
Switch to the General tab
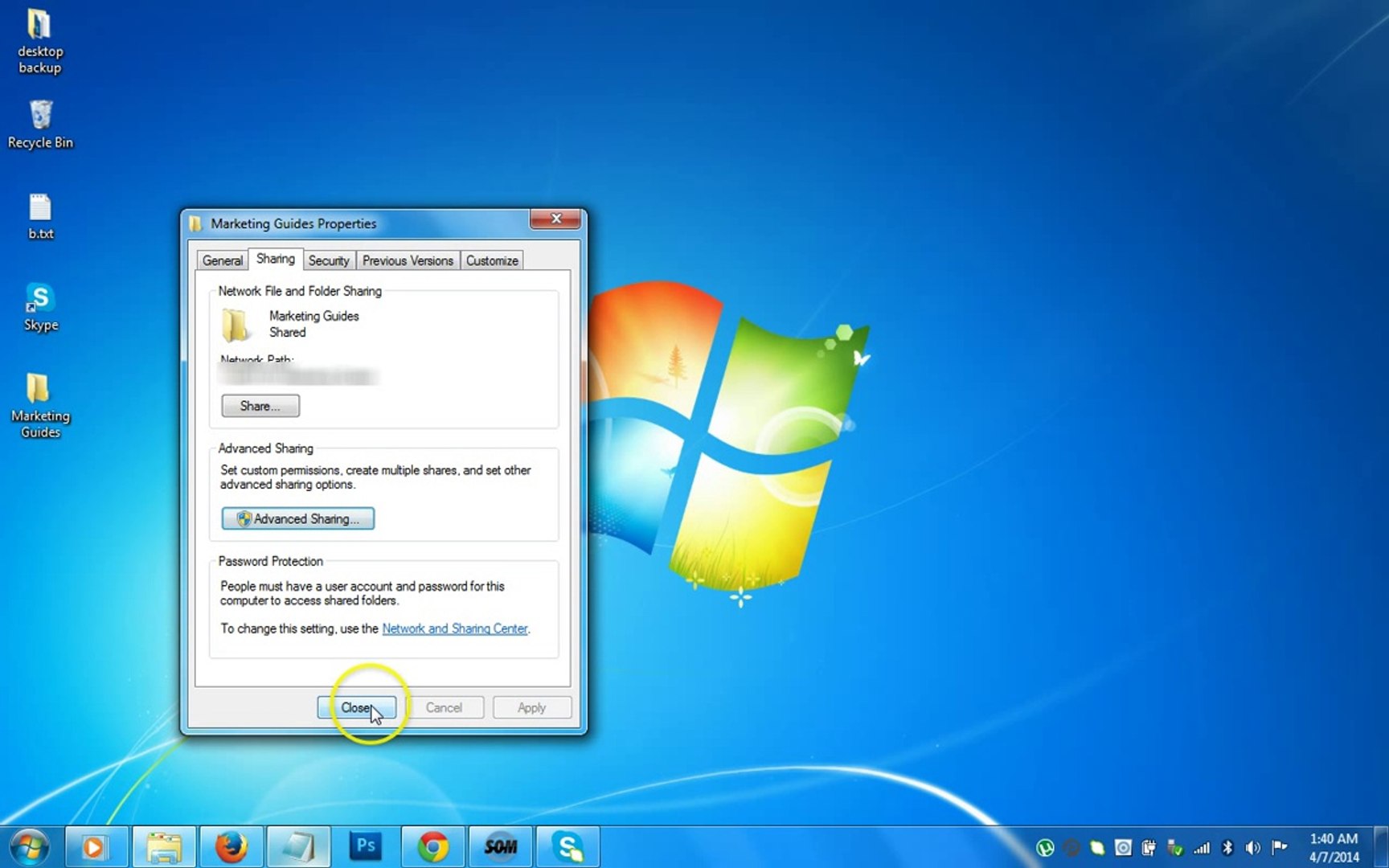pyautogui.click(x=223, y=260)
